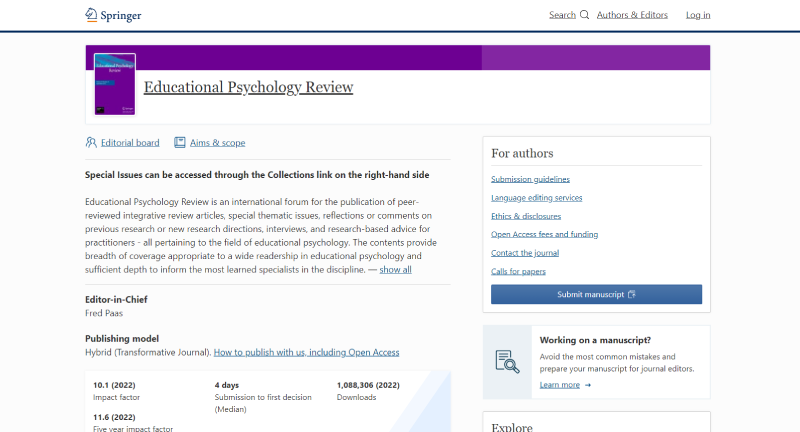Screen dimensions: 800x432
Task: Follow the Learn more link
Action: 560,385
